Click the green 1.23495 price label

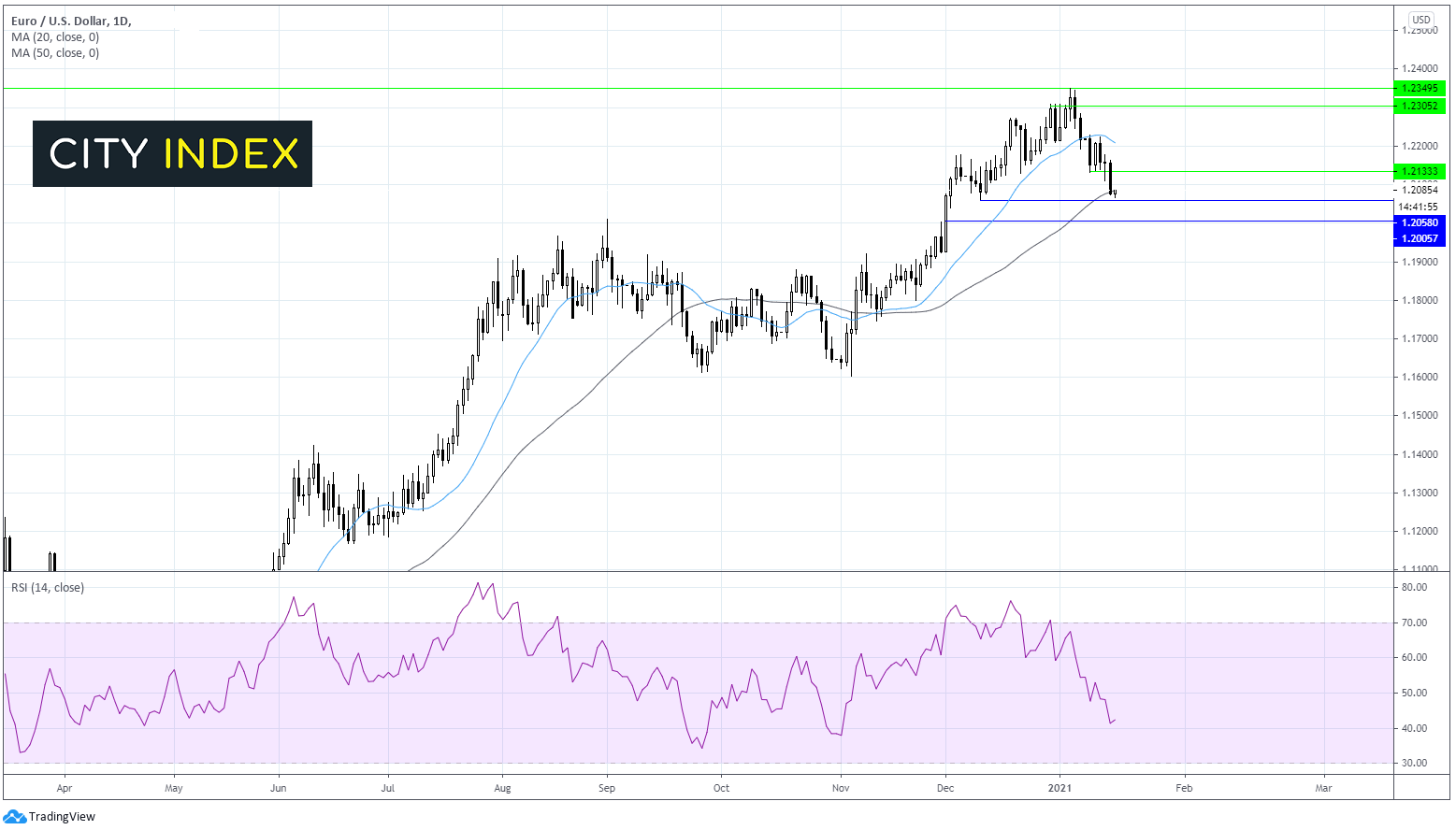click(1419, 88)
